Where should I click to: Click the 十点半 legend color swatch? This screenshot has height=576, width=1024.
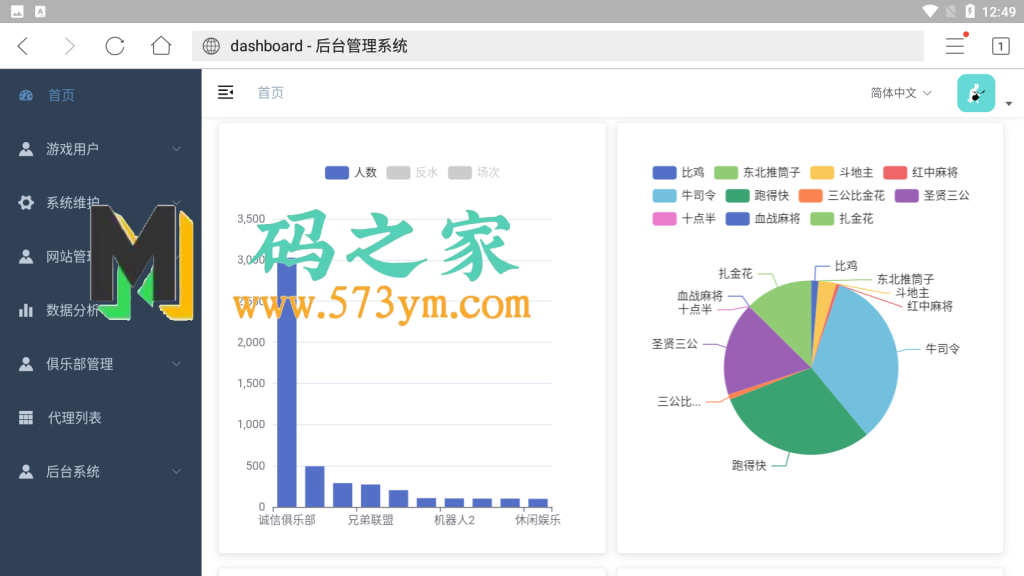[664, 219]
